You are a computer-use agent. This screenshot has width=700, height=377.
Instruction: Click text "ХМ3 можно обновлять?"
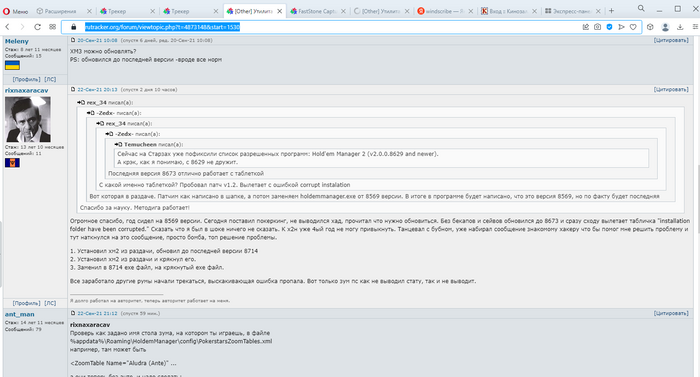point(103,51)
